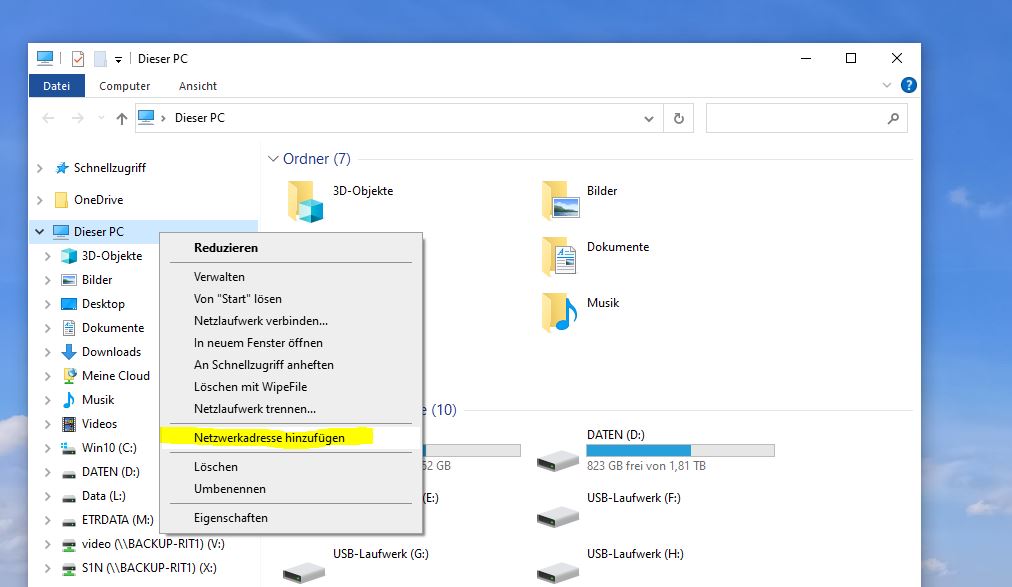Open the recent locations dropdown arrow
The image size is (1012, 587).
101,118
